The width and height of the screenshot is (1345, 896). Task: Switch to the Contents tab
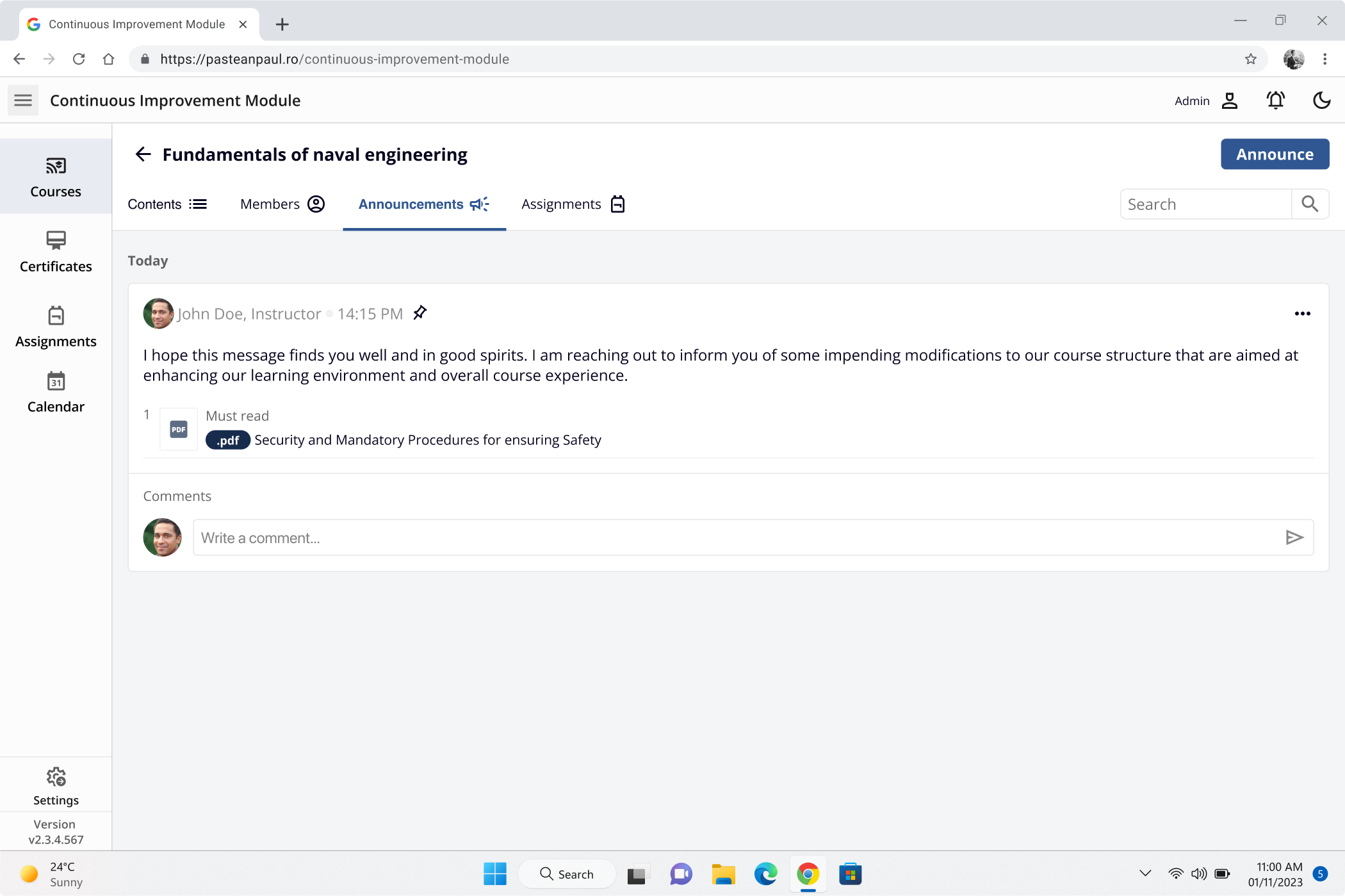[167, 204]
